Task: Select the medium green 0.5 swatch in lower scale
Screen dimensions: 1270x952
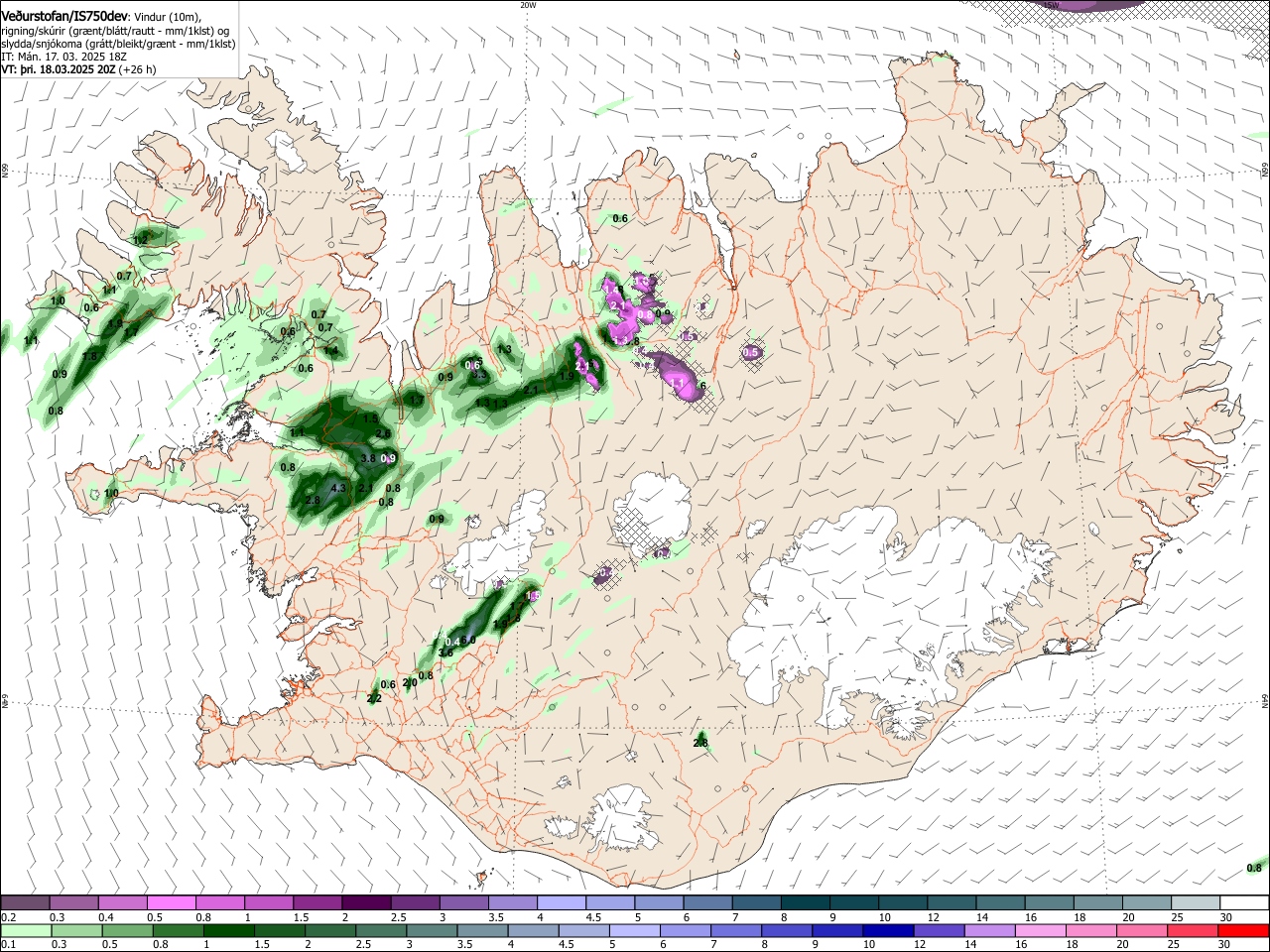Action: tap(128, 930)
